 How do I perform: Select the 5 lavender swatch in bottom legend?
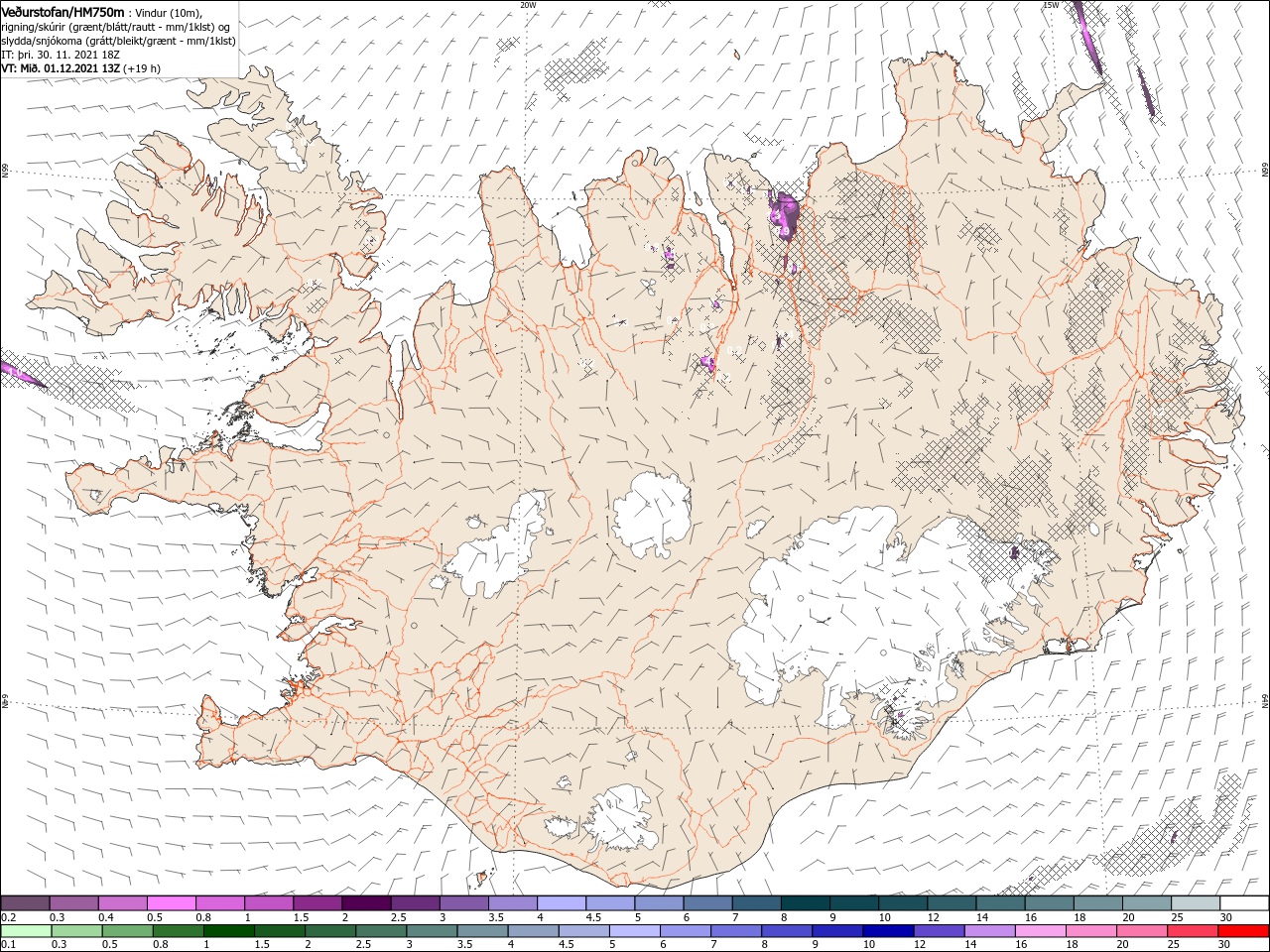[x=634, y=931]
